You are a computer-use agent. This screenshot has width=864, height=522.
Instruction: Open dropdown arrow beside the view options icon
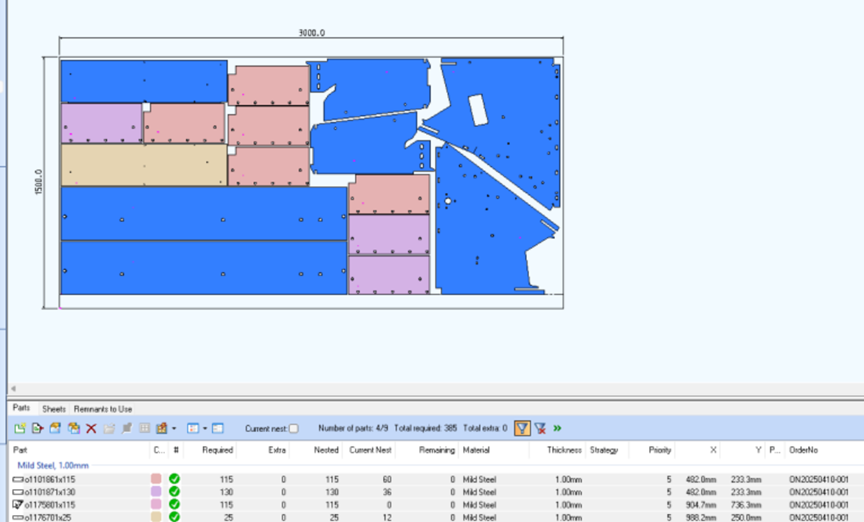point(205,428)
